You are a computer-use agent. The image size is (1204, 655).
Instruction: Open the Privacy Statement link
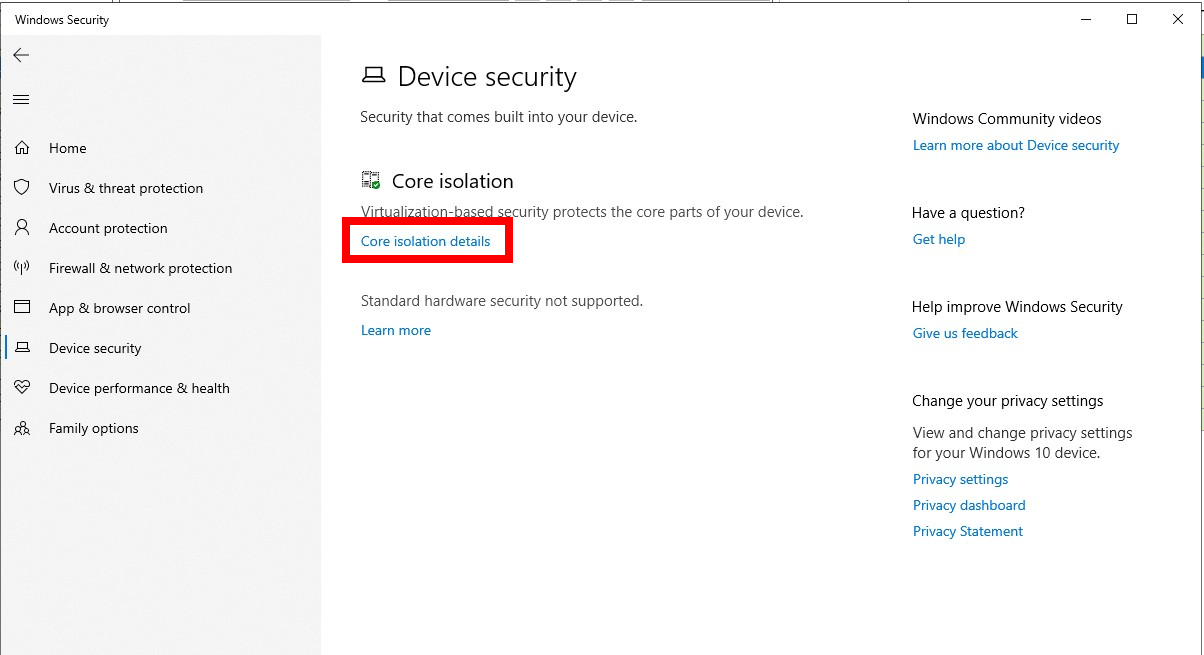click(968, 531)
